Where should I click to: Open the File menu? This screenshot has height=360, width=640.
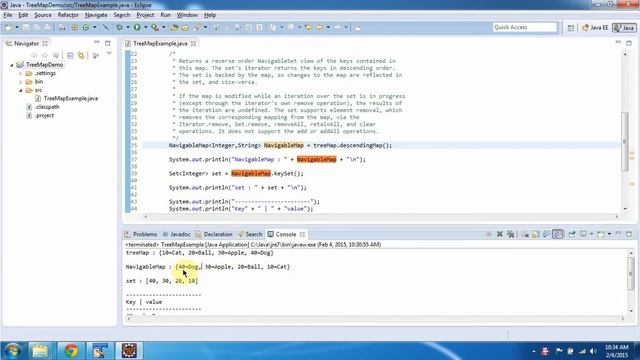click(x=8, y=15)
